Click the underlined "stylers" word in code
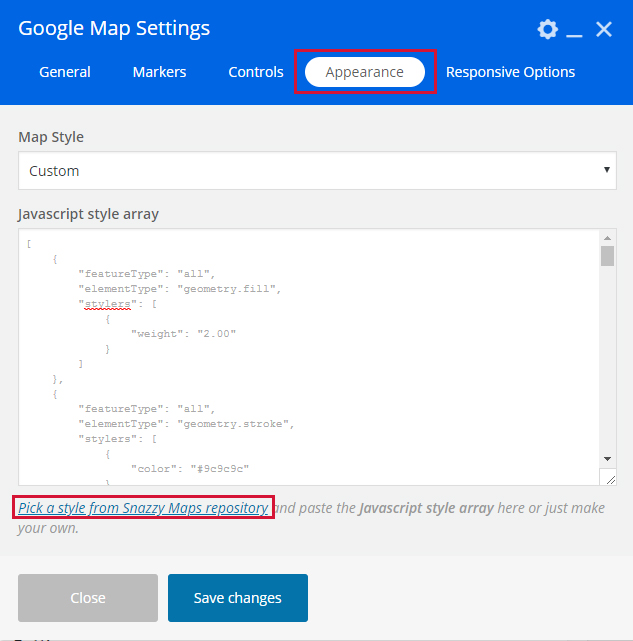633x641 pixels. coord(105,303)
